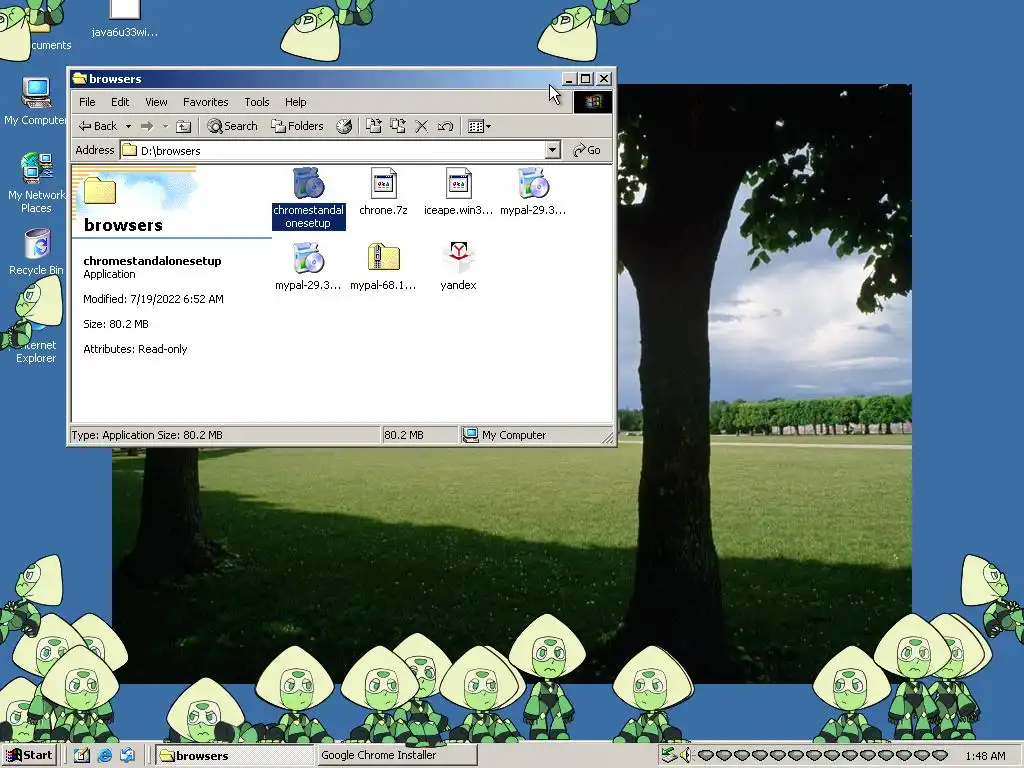
Task: Click the 'Type: Application Size: 80.2 MB' status text
Action: click(147, 435)
